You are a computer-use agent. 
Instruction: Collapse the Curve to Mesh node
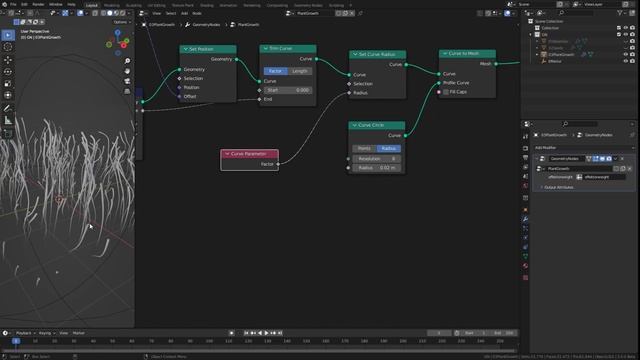pyautogui.click(x=445, y=53)
